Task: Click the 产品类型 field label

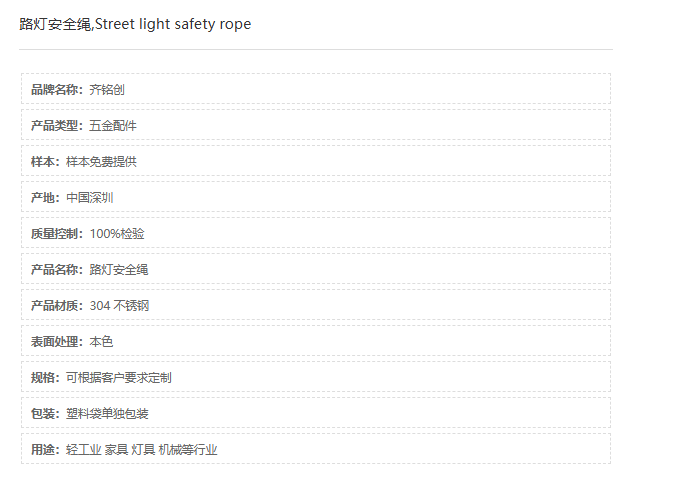Action: coord(57,126)
